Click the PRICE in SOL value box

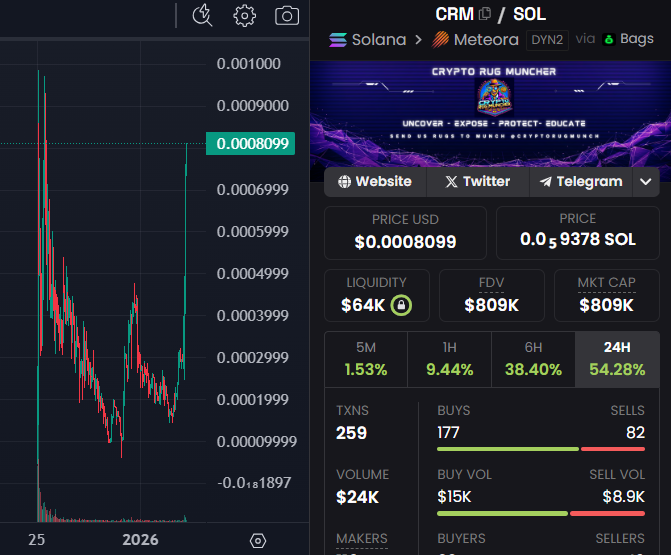(x=578, y=233)
